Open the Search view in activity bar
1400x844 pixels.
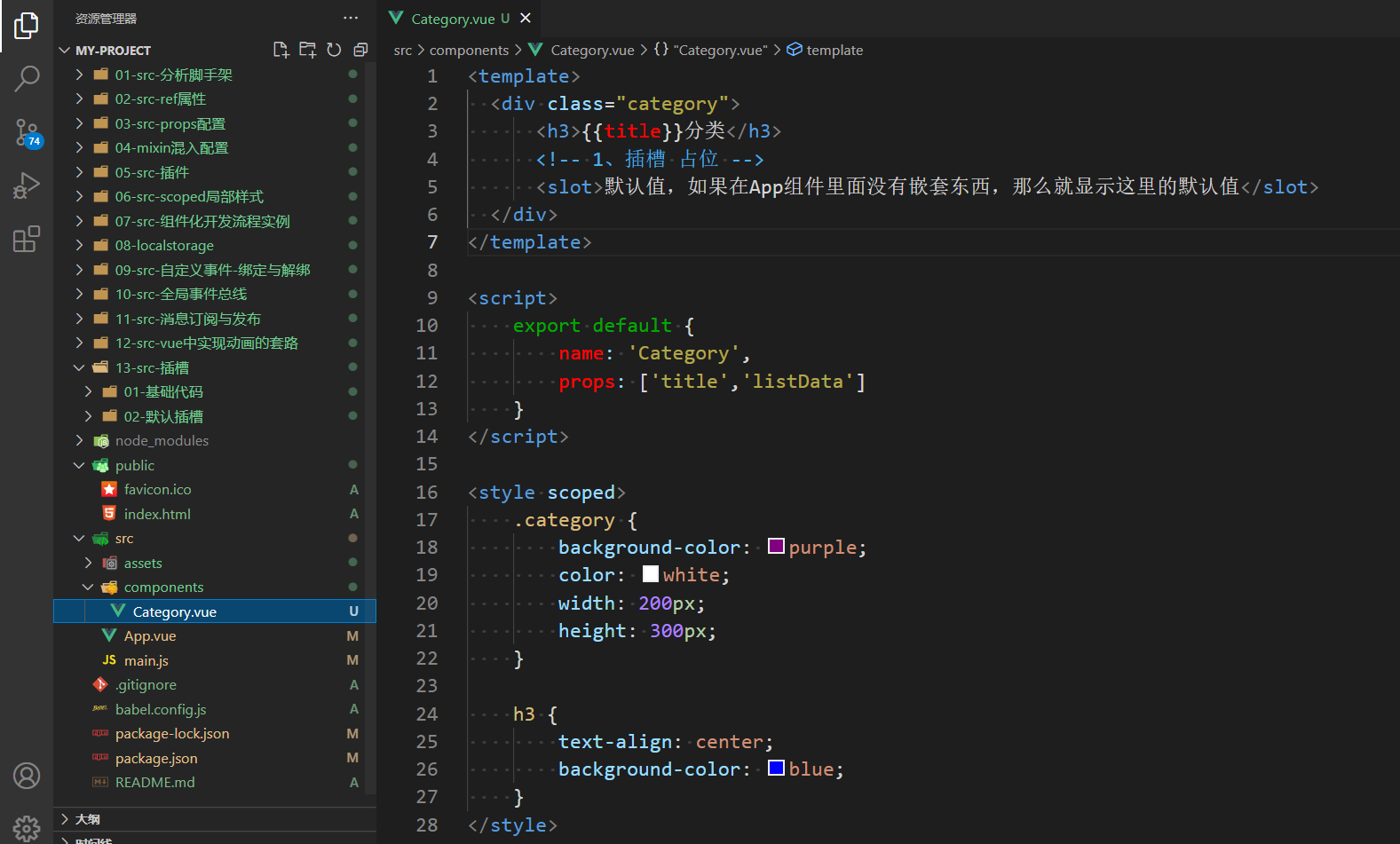[x=27, y=79]
